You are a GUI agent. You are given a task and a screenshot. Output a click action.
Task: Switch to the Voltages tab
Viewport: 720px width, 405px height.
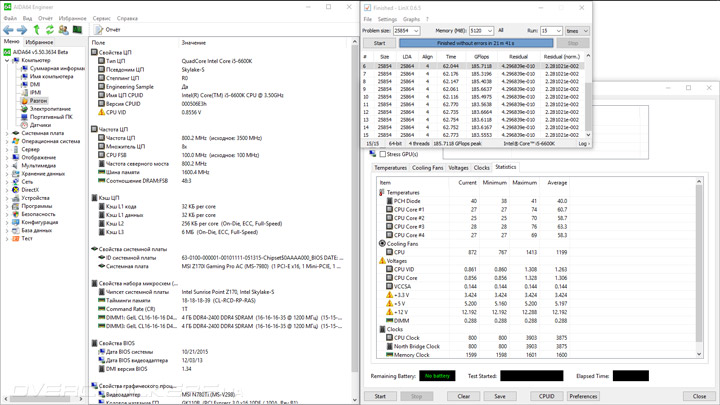click(458, 168)
